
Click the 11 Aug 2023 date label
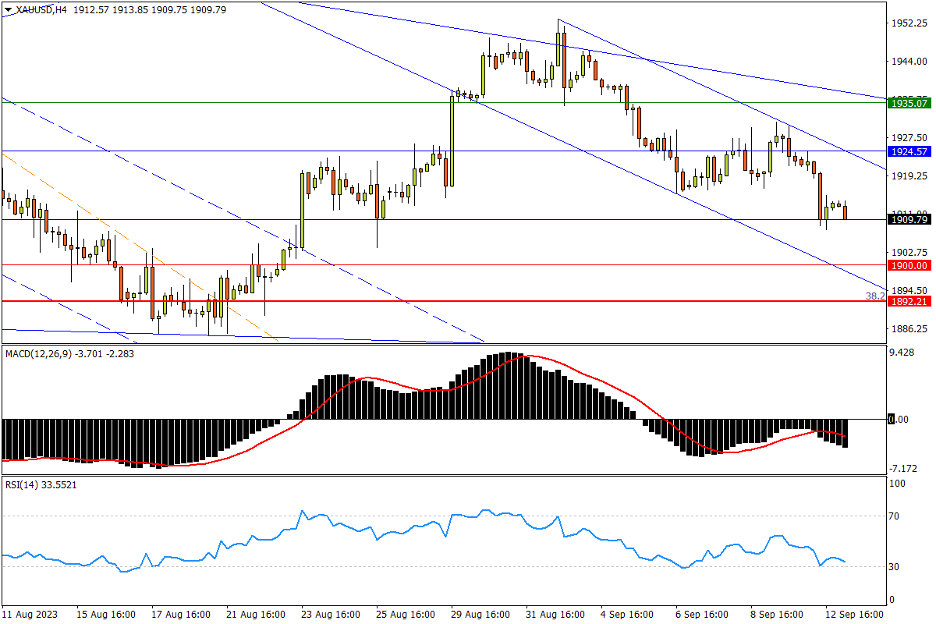[x=29, y=613]
